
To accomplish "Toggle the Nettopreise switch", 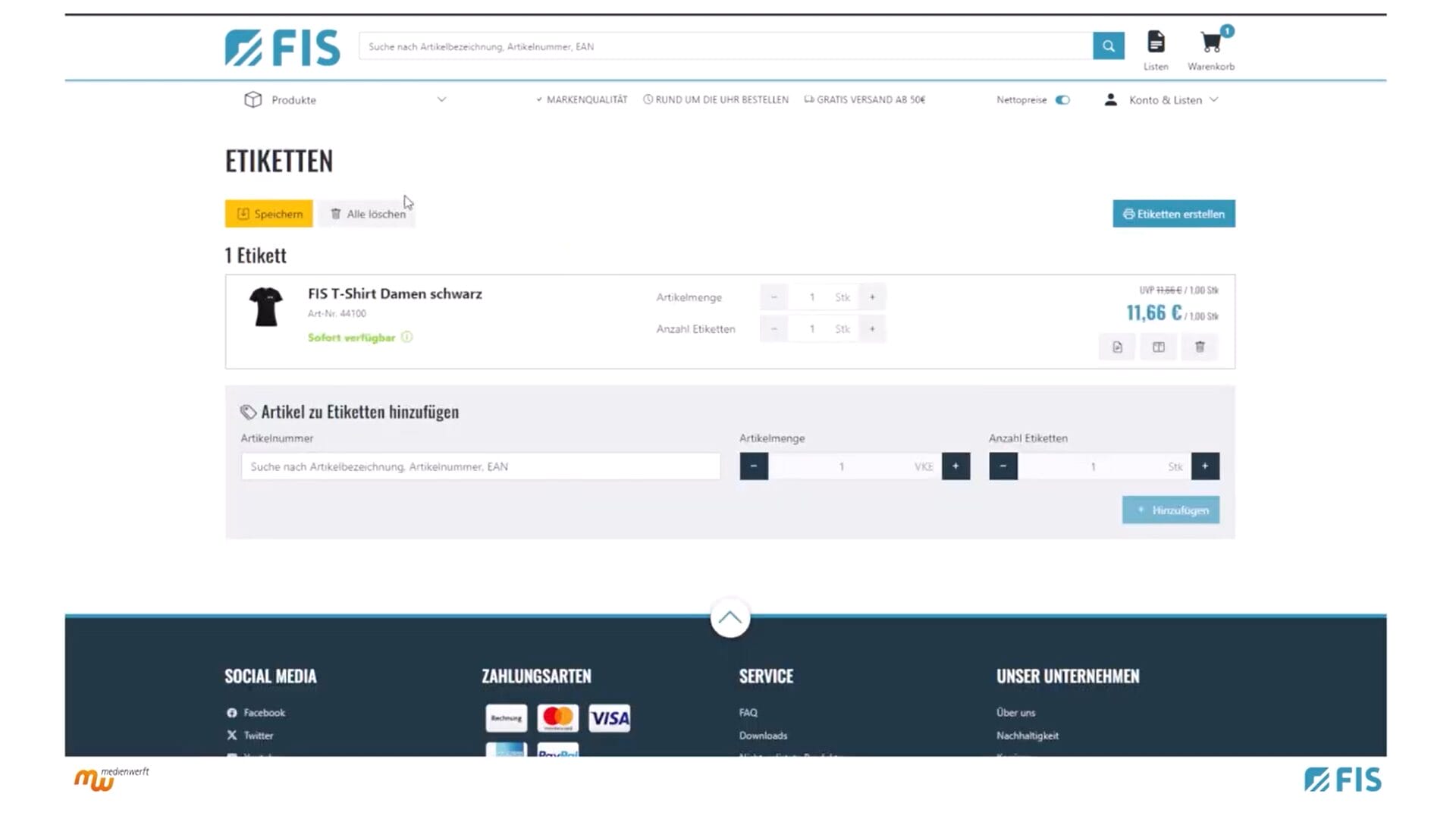I will [1062, 100].
